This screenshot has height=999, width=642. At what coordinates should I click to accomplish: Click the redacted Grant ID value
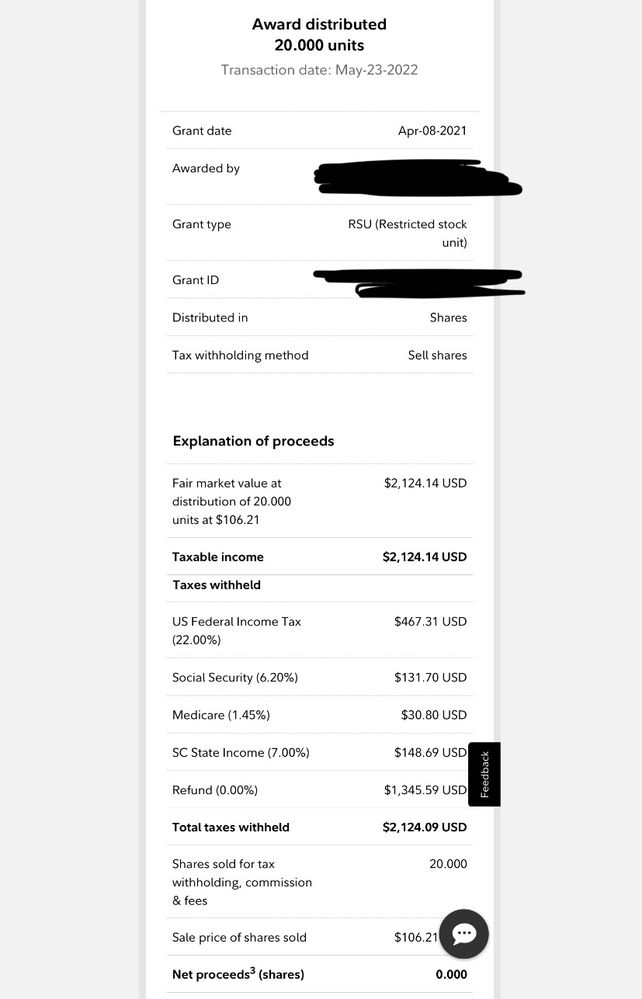tap(418, 281)
